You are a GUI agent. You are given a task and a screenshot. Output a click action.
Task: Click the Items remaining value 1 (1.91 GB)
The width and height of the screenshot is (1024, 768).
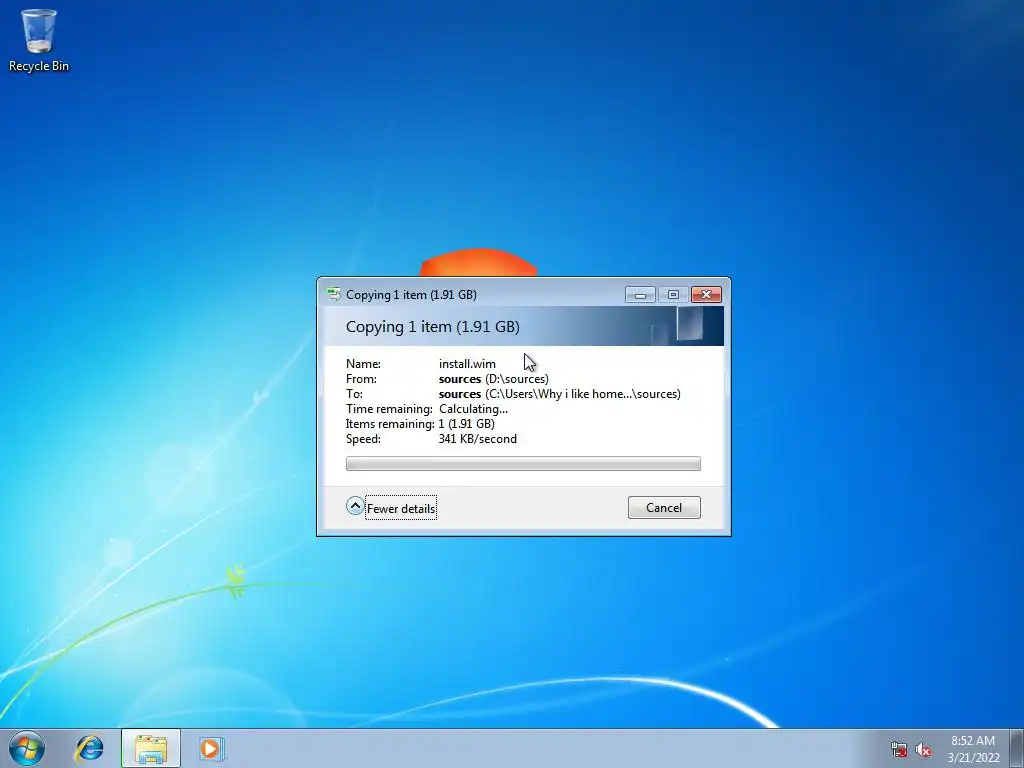466,424
